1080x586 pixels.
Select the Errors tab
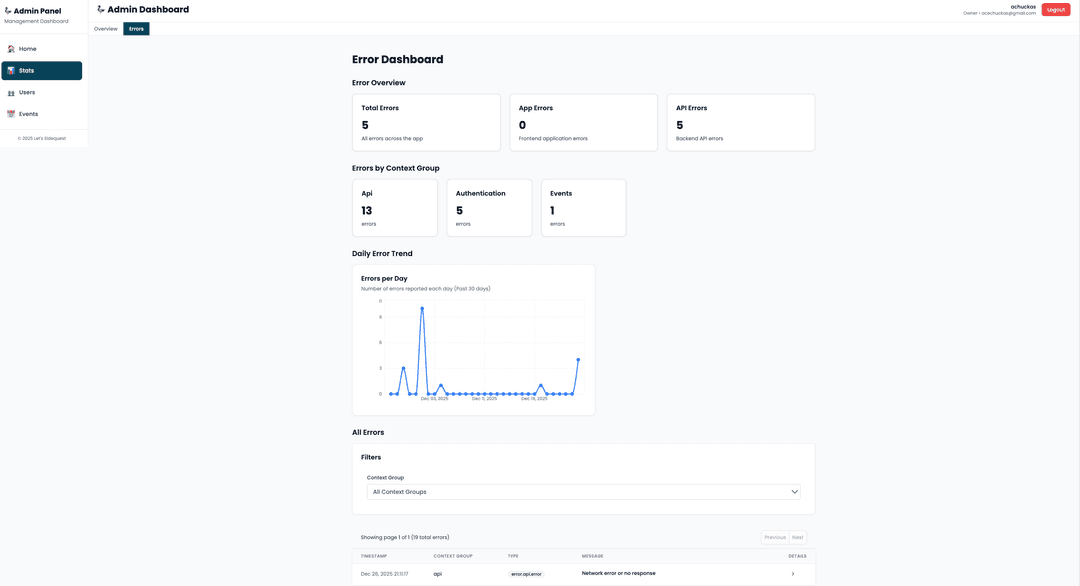(136, 29)
